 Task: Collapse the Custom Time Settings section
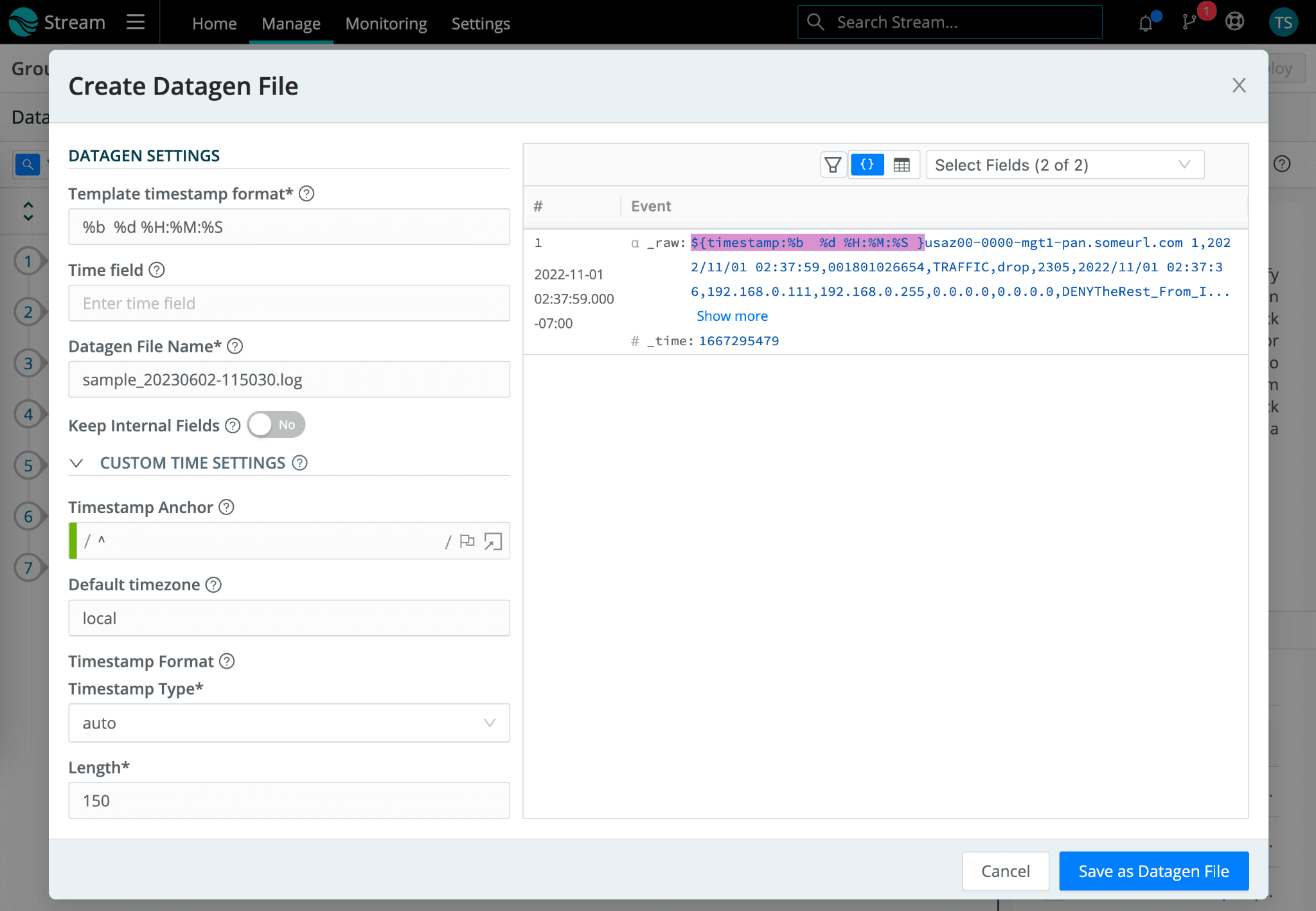click(x=76, y=463)
